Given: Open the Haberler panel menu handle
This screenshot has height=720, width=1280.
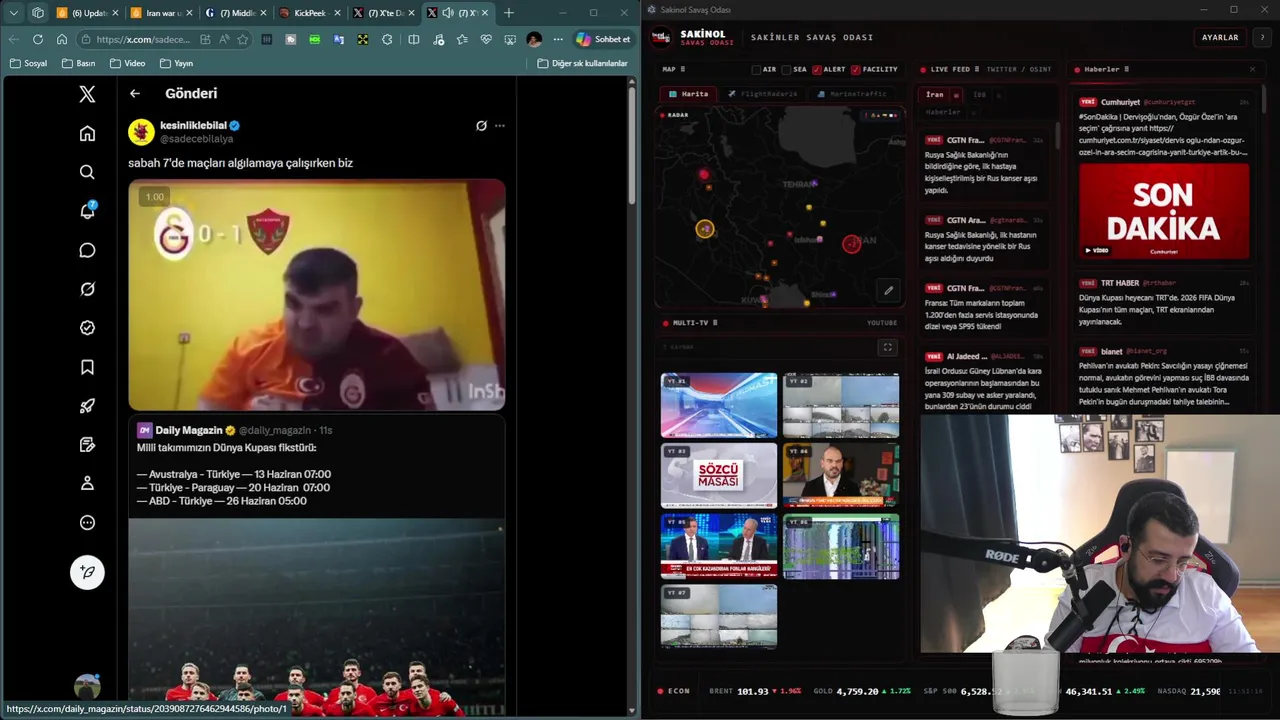Looking at the screenshot, I should coord(1127,69).
